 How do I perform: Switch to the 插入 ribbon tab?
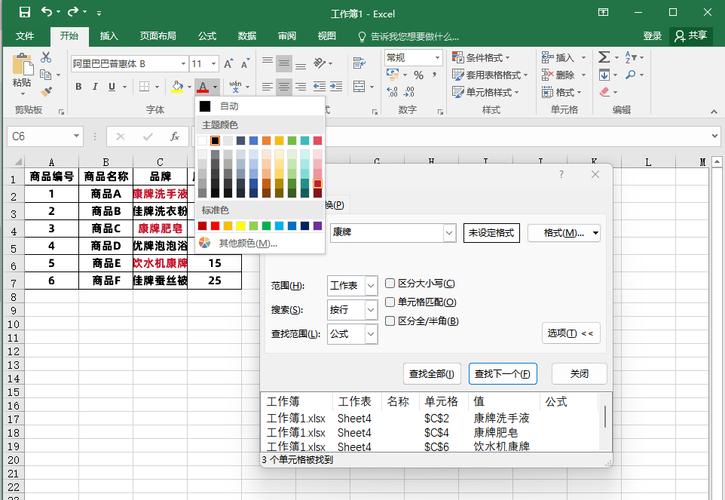click(109, 36)
